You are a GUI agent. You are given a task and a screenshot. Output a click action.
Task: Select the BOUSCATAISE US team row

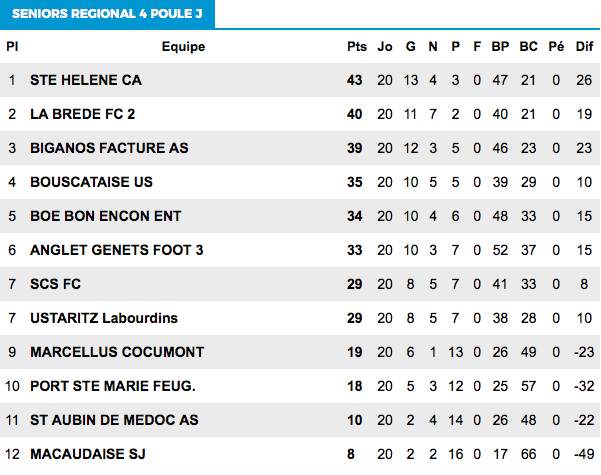click(x=300, y=182)
